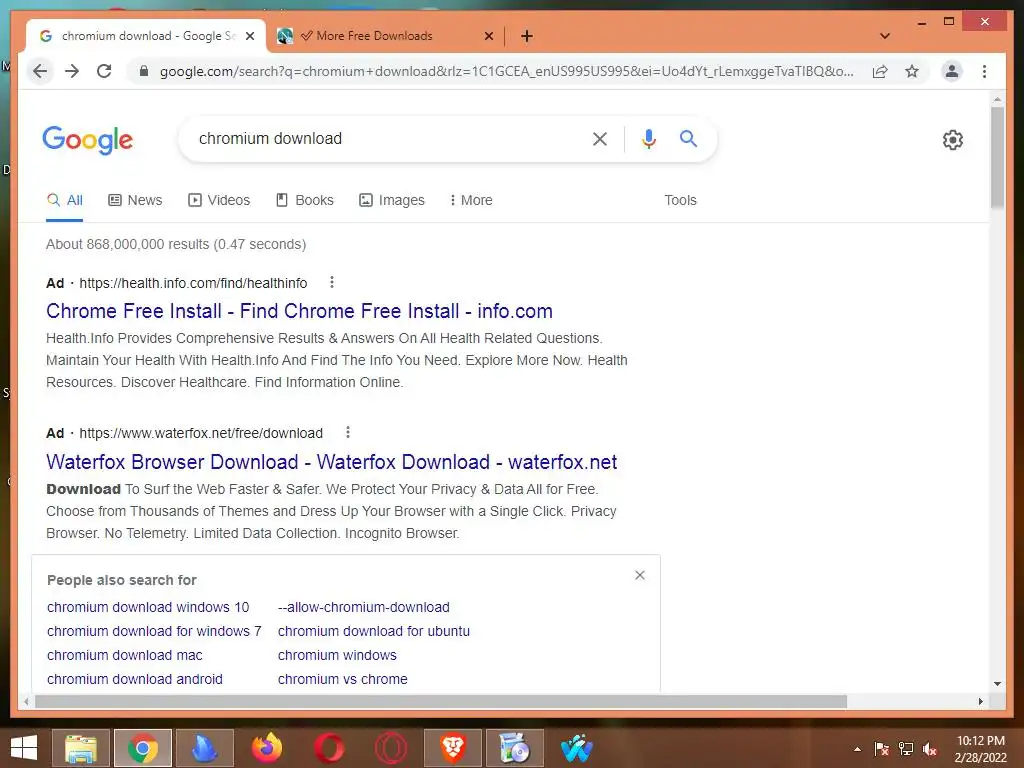The width and height of the screenshot is (1024, 768).
Task: Click scroll down arrow on page
Action: click(x=997, y=684)
